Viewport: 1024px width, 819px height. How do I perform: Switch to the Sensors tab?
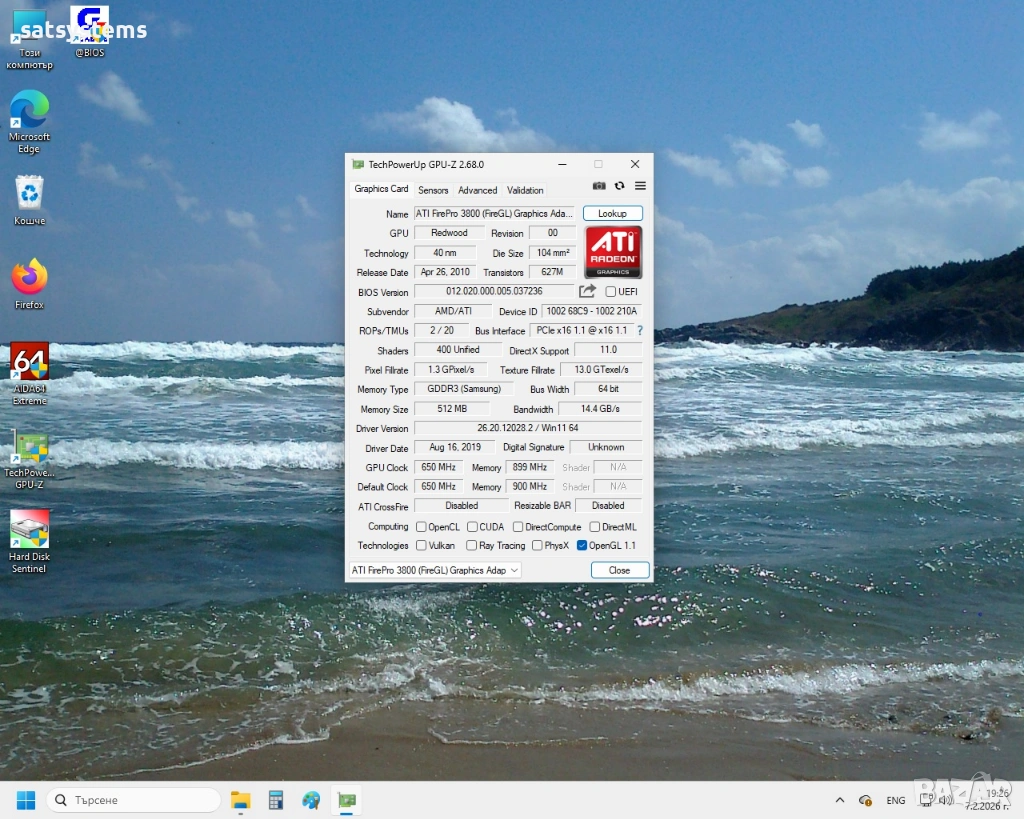pos(433,190)
